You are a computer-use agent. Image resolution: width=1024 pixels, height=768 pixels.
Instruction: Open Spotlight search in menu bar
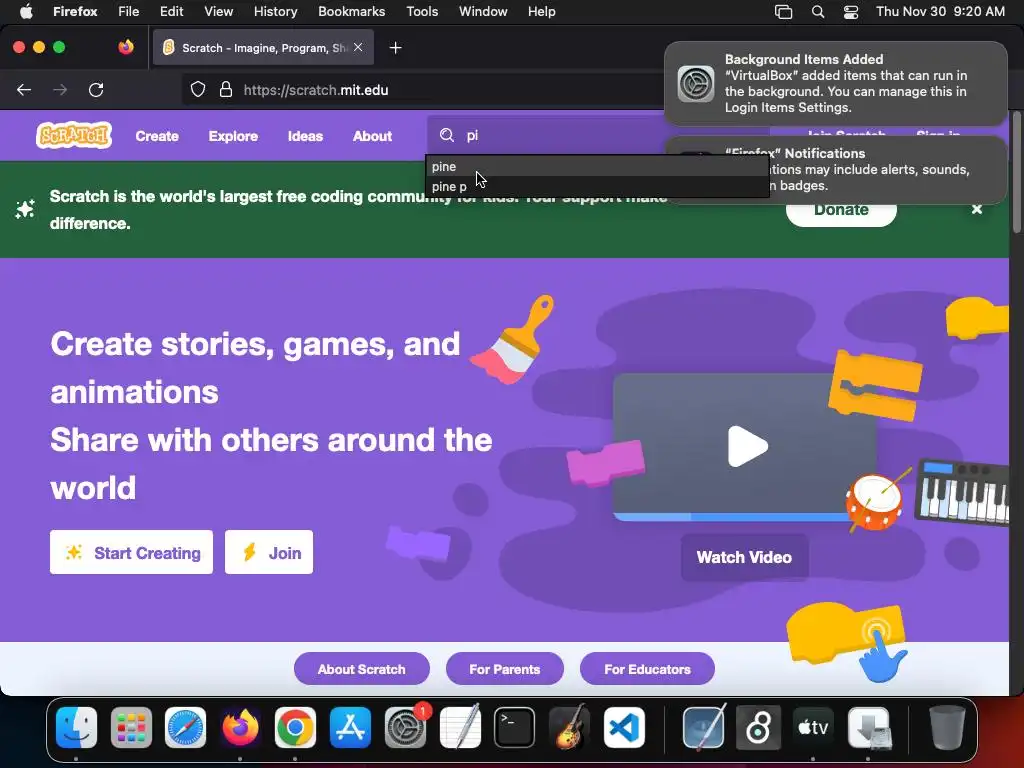(818, 12)
